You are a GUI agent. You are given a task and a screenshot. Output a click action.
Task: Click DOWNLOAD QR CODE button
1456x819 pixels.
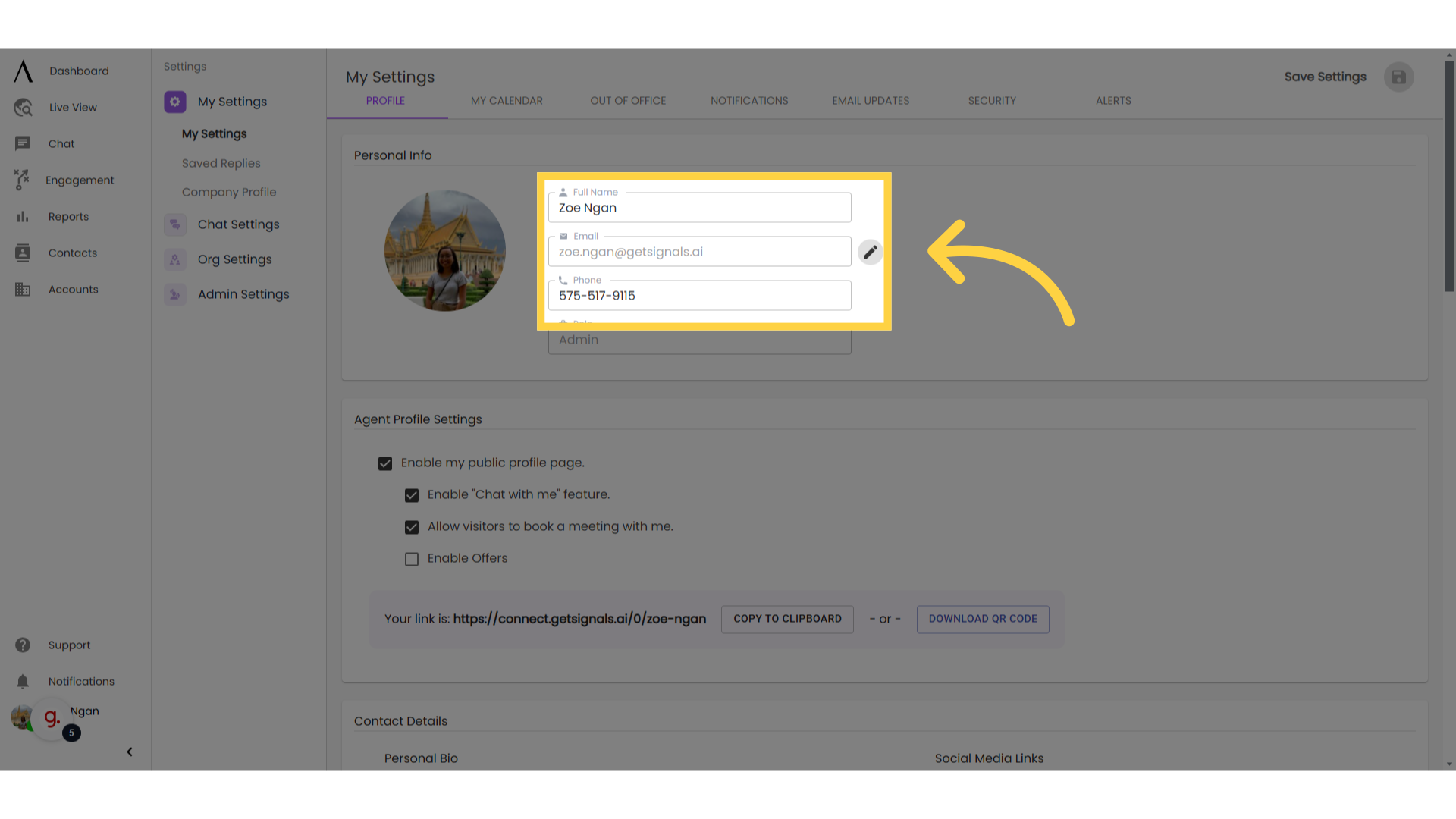click(983, 619)
